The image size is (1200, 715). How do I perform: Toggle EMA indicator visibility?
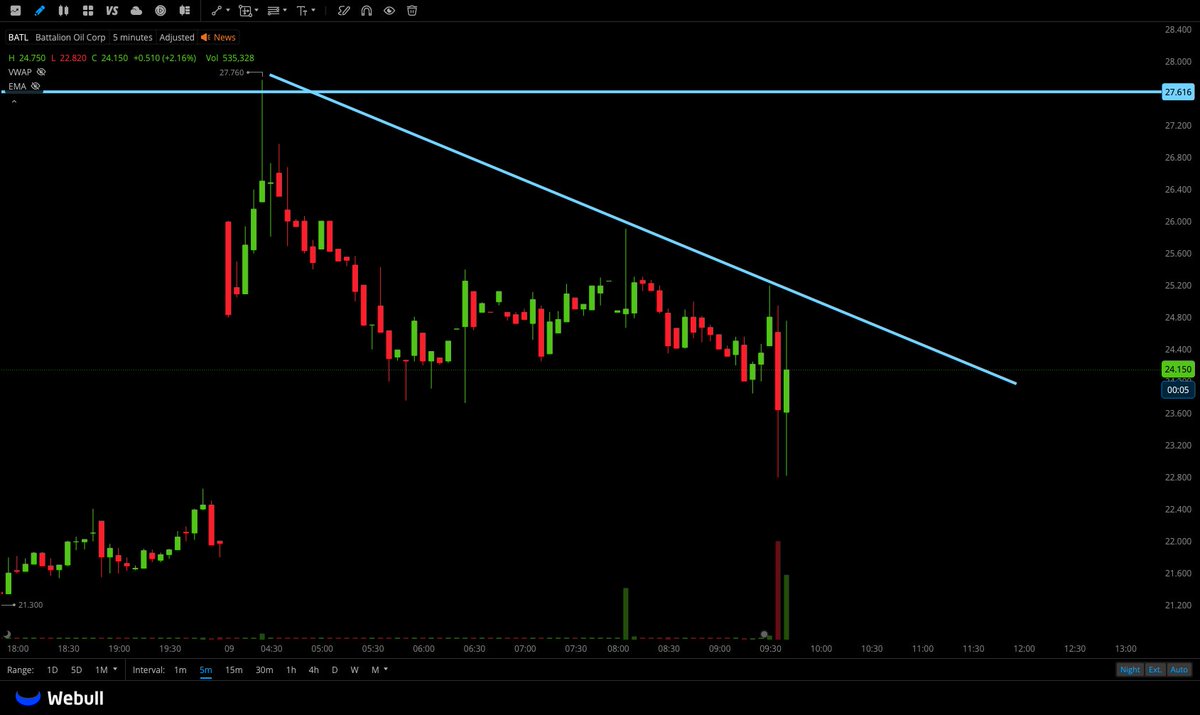35,86
